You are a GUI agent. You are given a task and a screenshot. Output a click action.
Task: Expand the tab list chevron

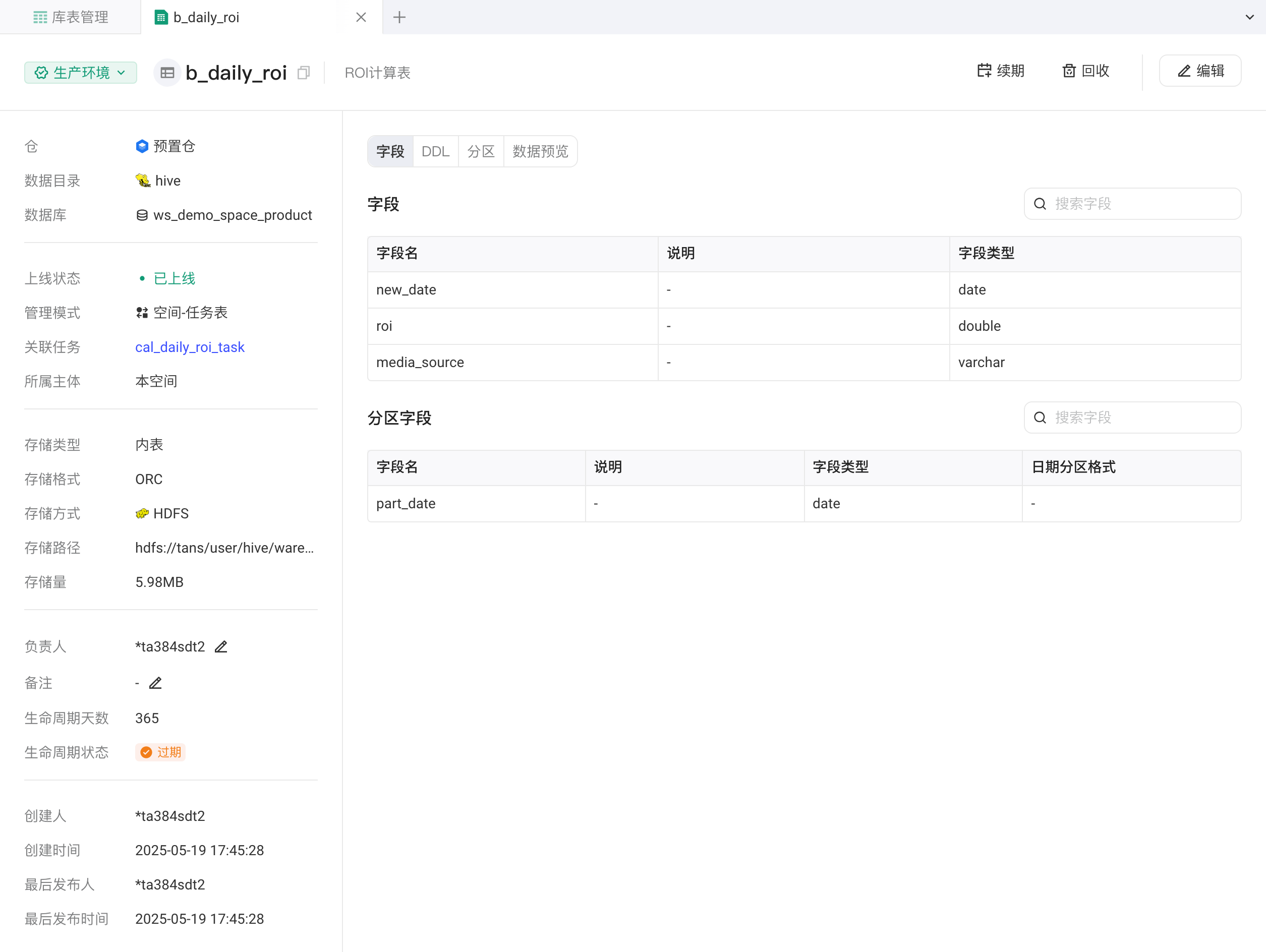click(1249, 17)
